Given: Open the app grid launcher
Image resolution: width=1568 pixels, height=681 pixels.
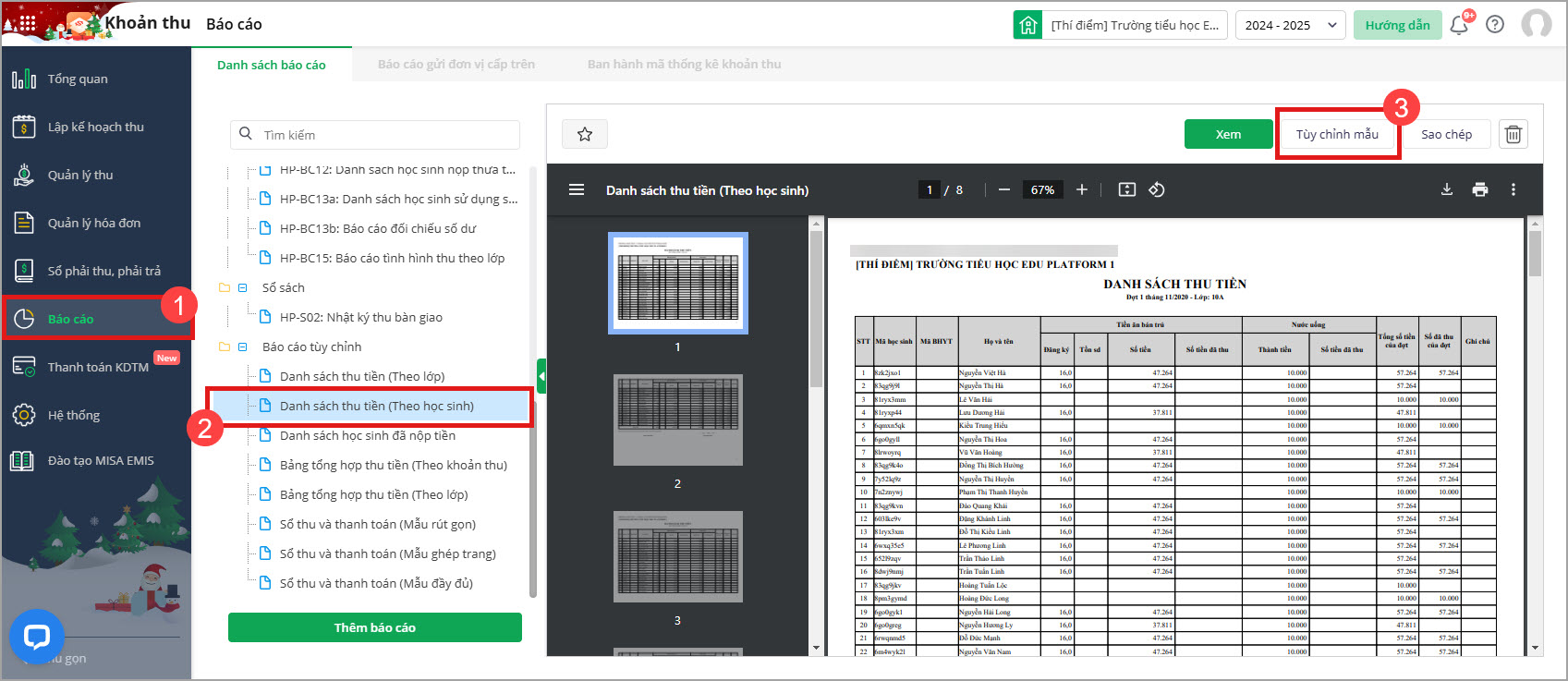Looking at the screenshot, I should pos(27,24).
